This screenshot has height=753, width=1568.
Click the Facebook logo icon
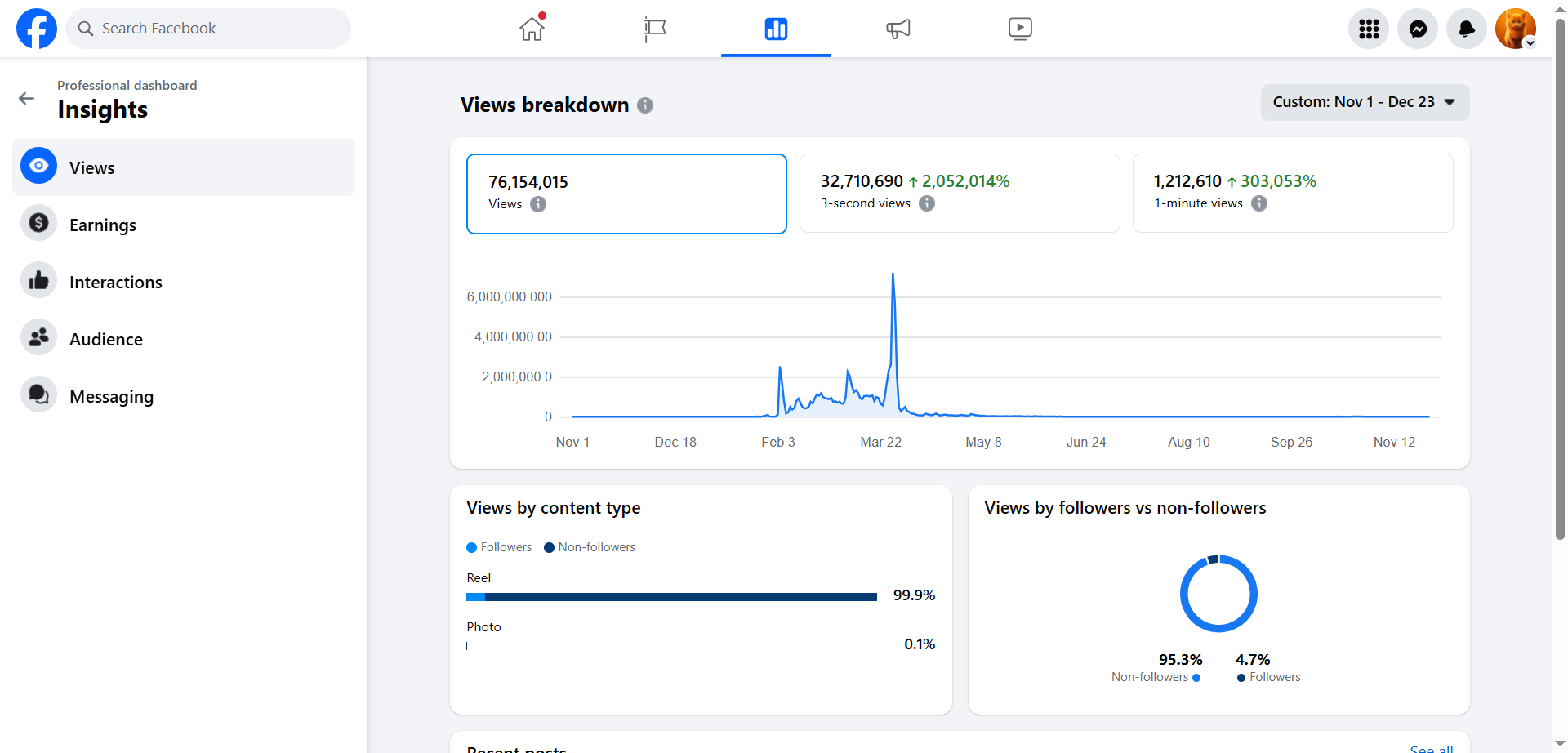point(37,29)
